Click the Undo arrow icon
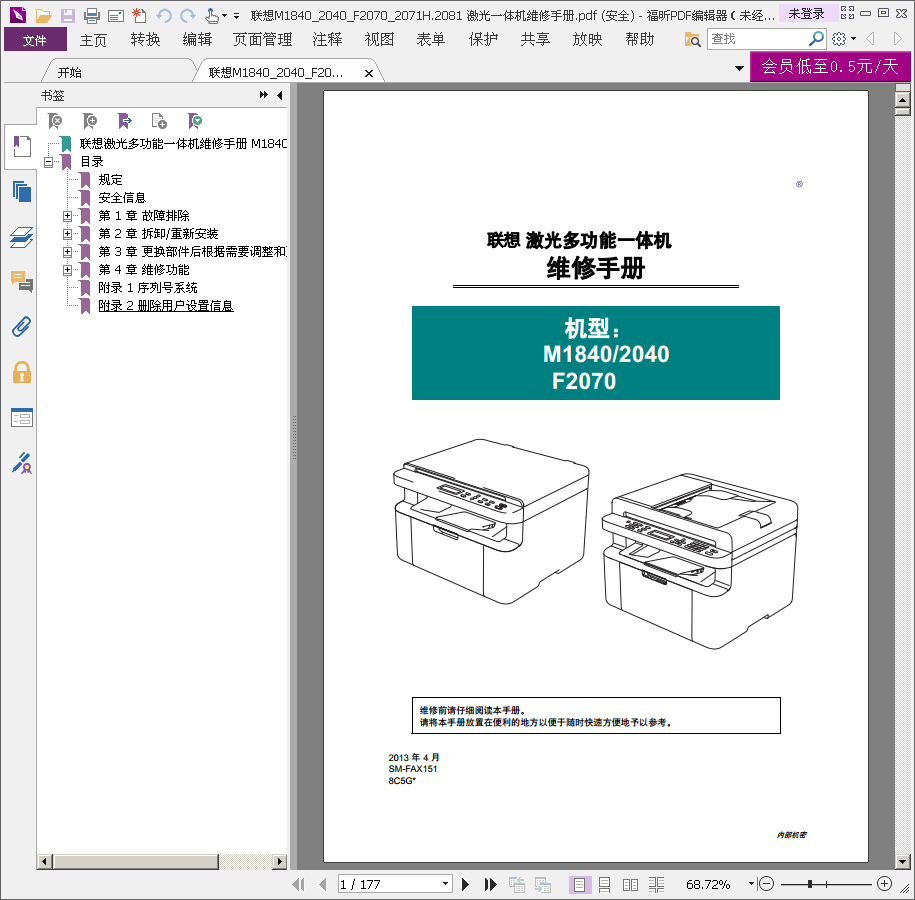The height and width of the screenshot is (900, 915). (x=164, y=16)
